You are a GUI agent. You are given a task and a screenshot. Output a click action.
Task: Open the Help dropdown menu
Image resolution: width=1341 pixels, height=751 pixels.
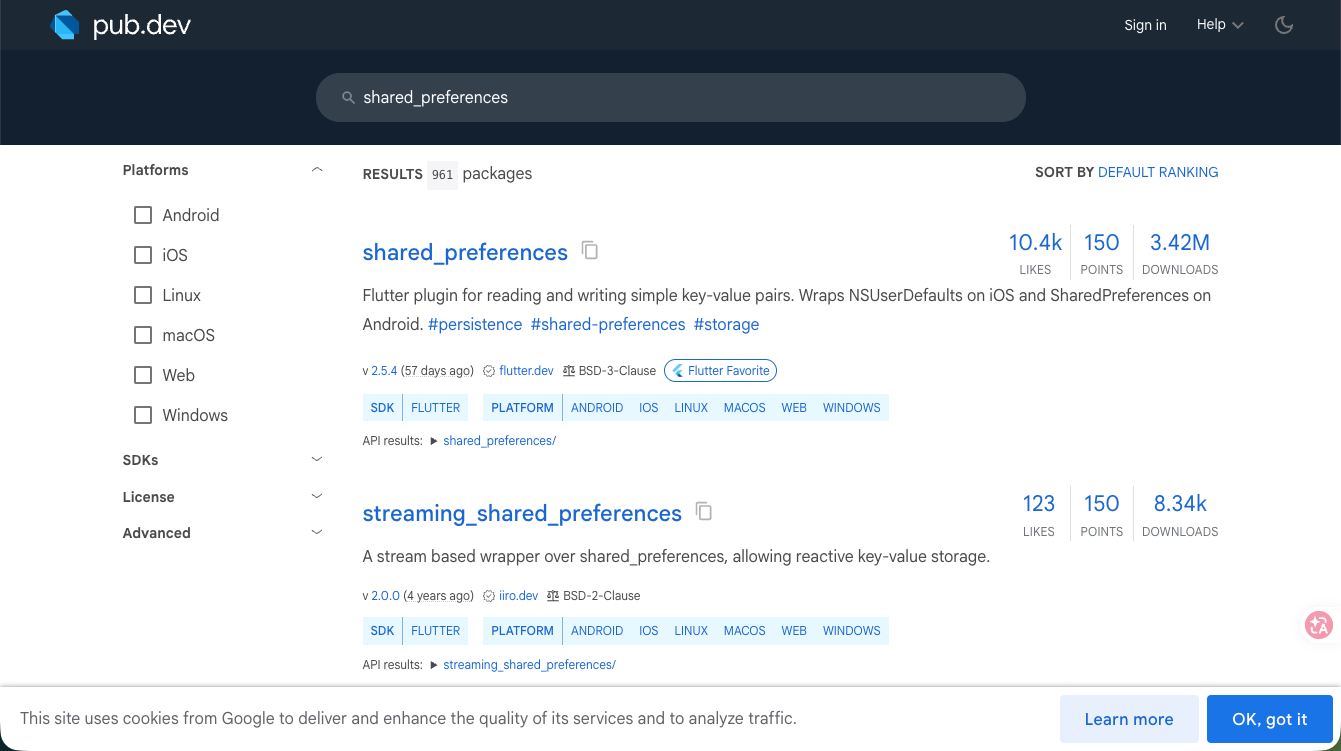click(1220, 25)
